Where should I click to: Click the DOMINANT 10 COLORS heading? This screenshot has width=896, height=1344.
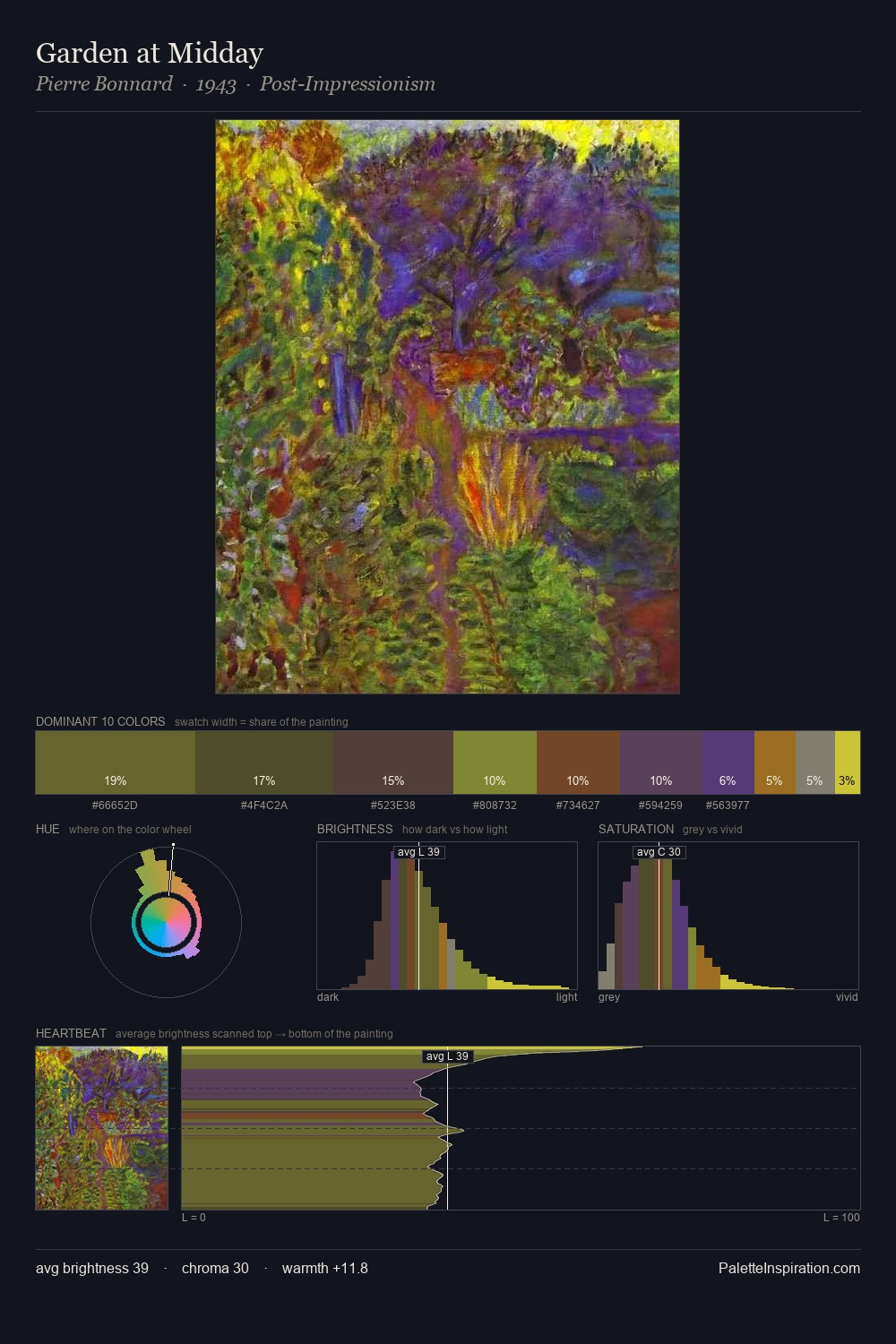(100, 721)
